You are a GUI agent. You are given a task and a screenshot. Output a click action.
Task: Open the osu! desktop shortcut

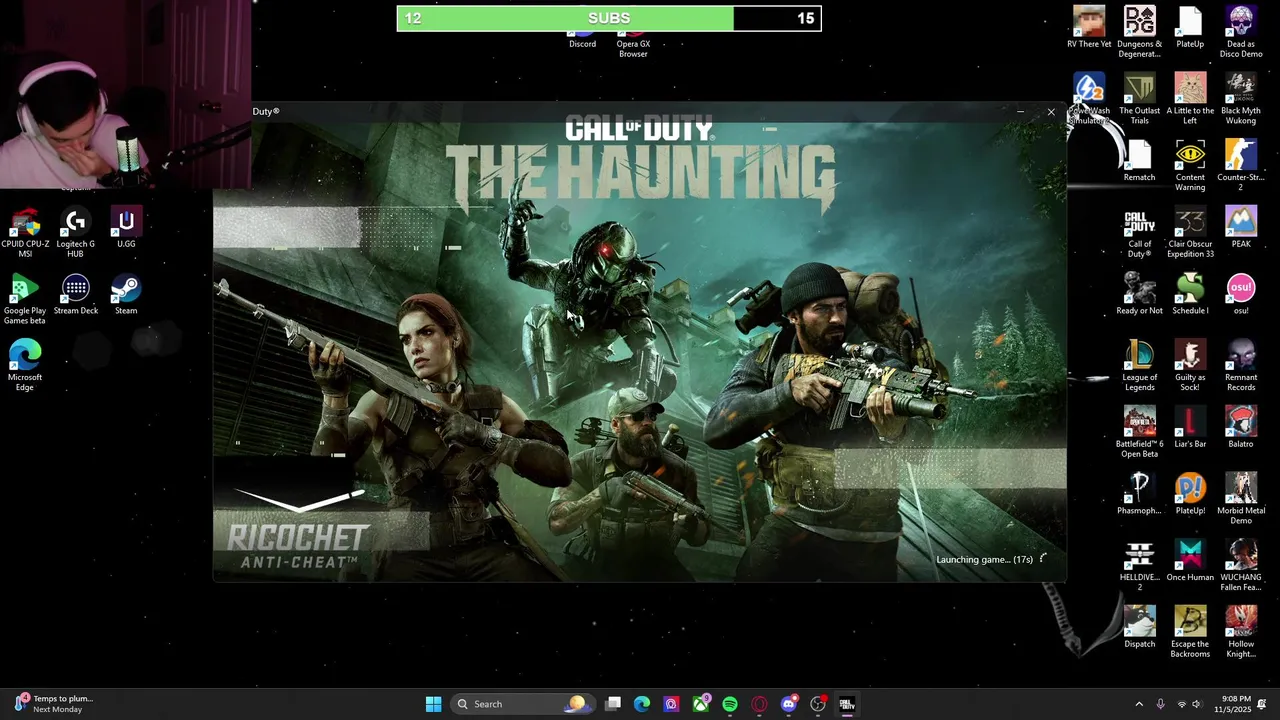[1241, 294]
